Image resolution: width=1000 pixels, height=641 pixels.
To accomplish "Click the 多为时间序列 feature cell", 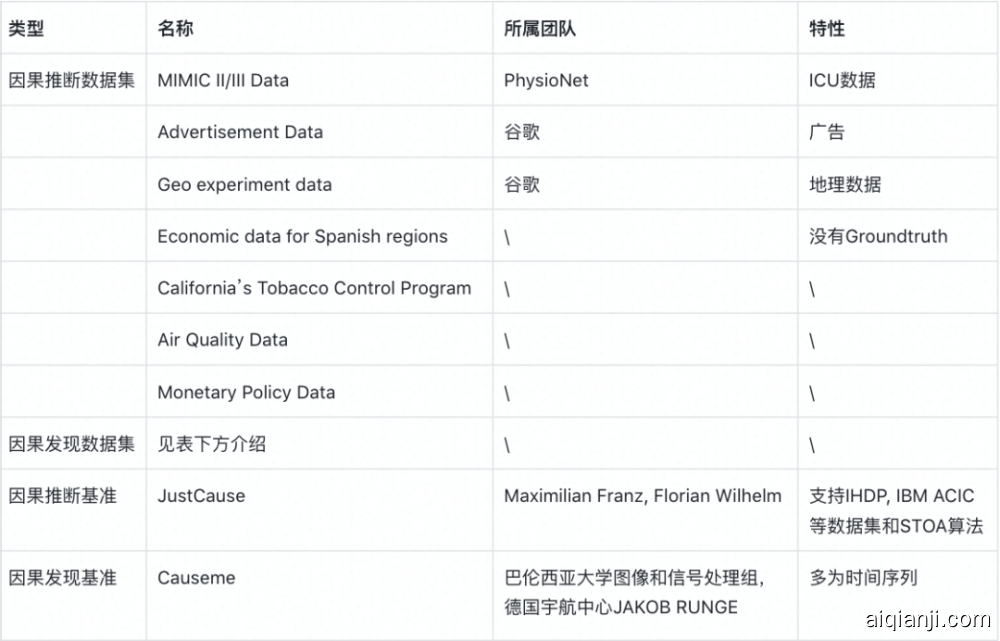I will (x=863, y=578).
